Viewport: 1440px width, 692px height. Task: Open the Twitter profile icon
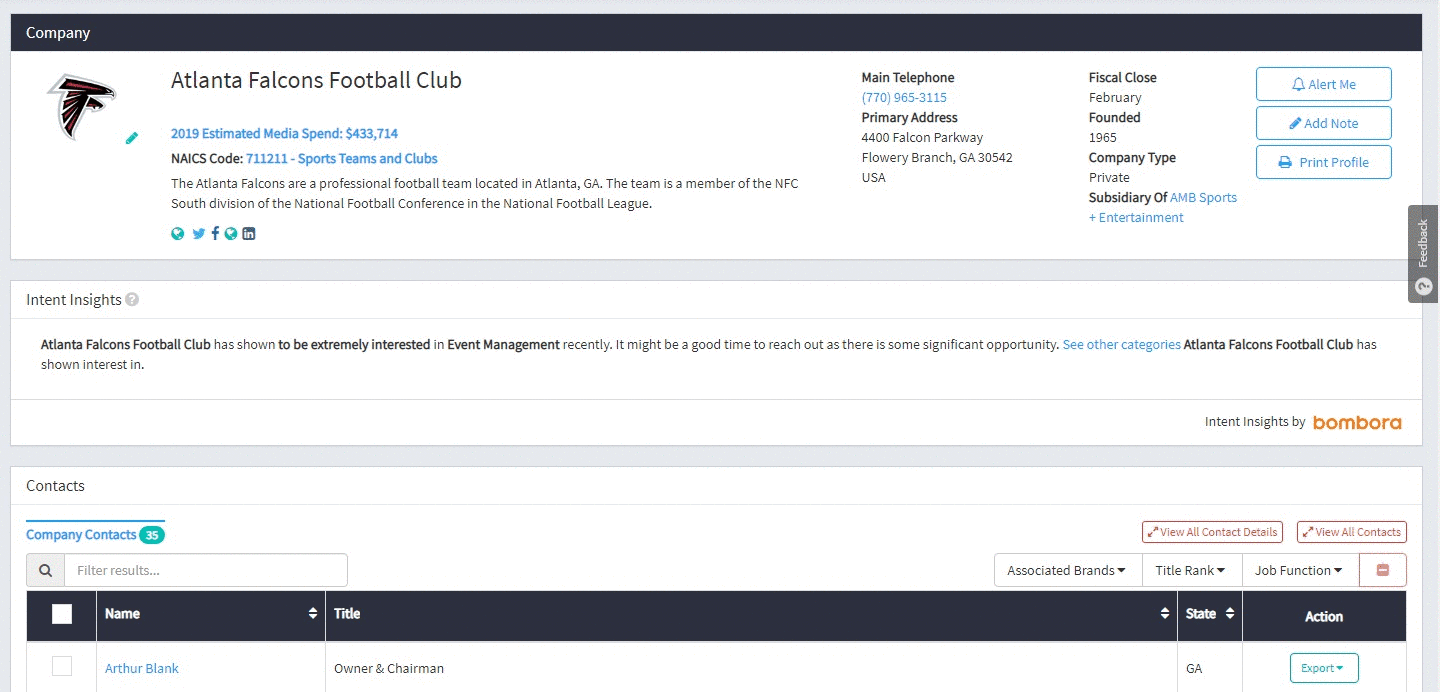[198, 234]
